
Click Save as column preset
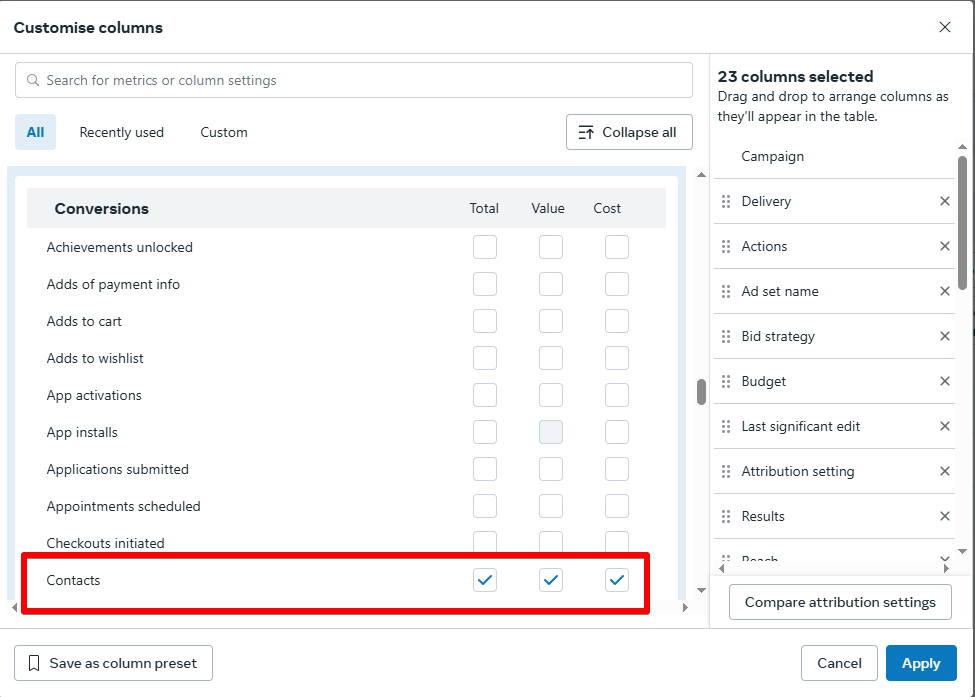click(113, 663)
